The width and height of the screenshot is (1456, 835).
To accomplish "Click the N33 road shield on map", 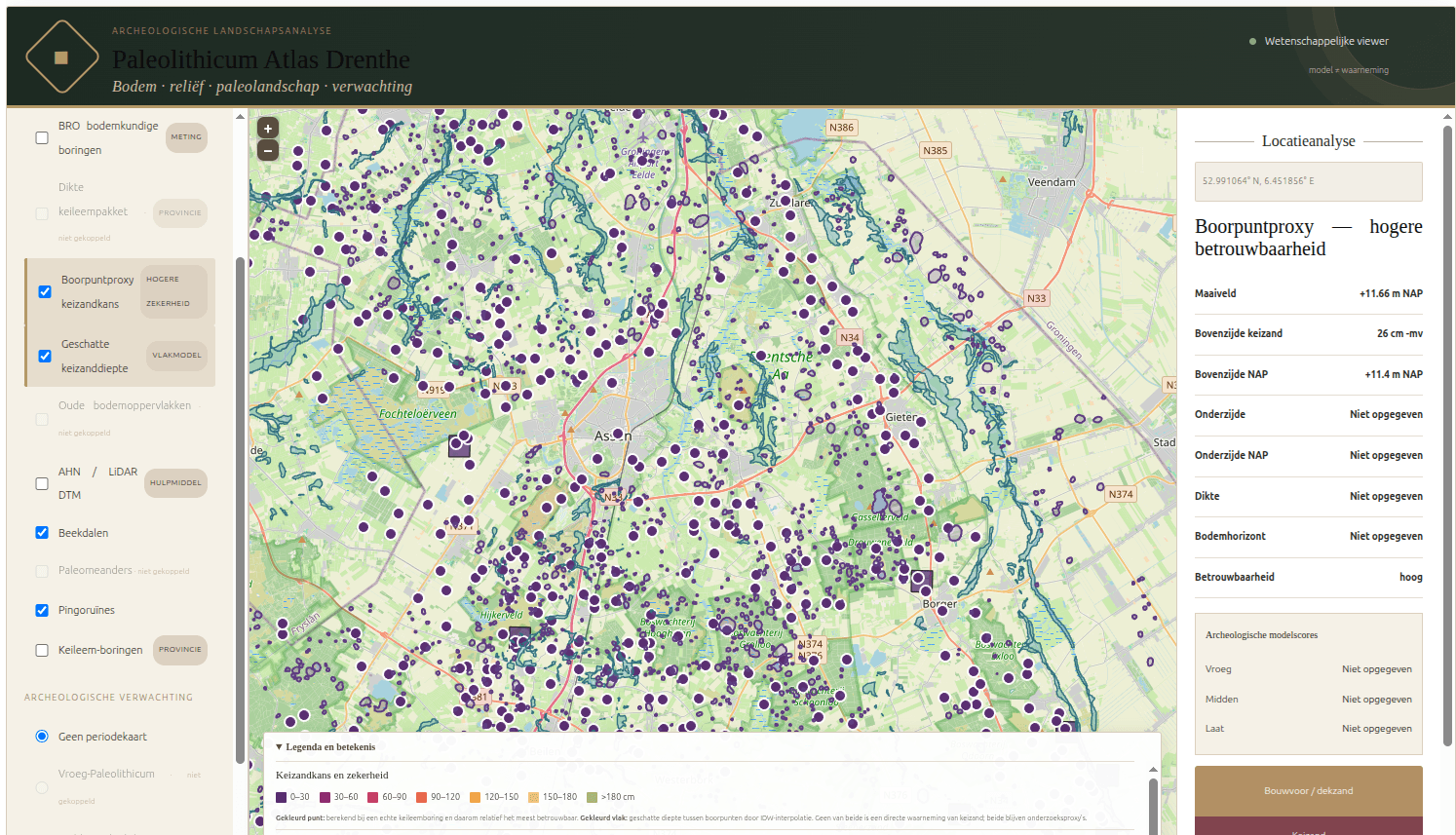I will (1036, 298).
